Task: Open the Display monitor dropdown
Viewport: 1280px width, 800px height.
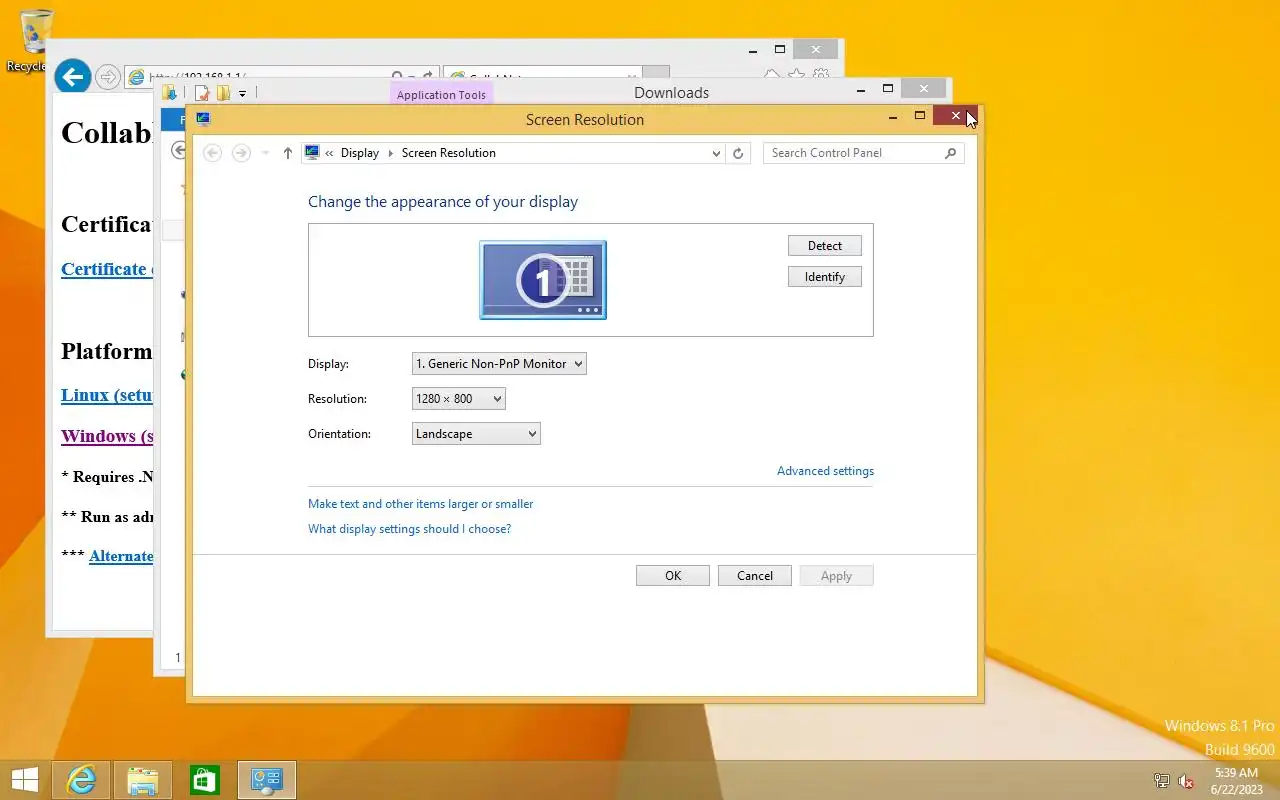Action: pos(499,364)
